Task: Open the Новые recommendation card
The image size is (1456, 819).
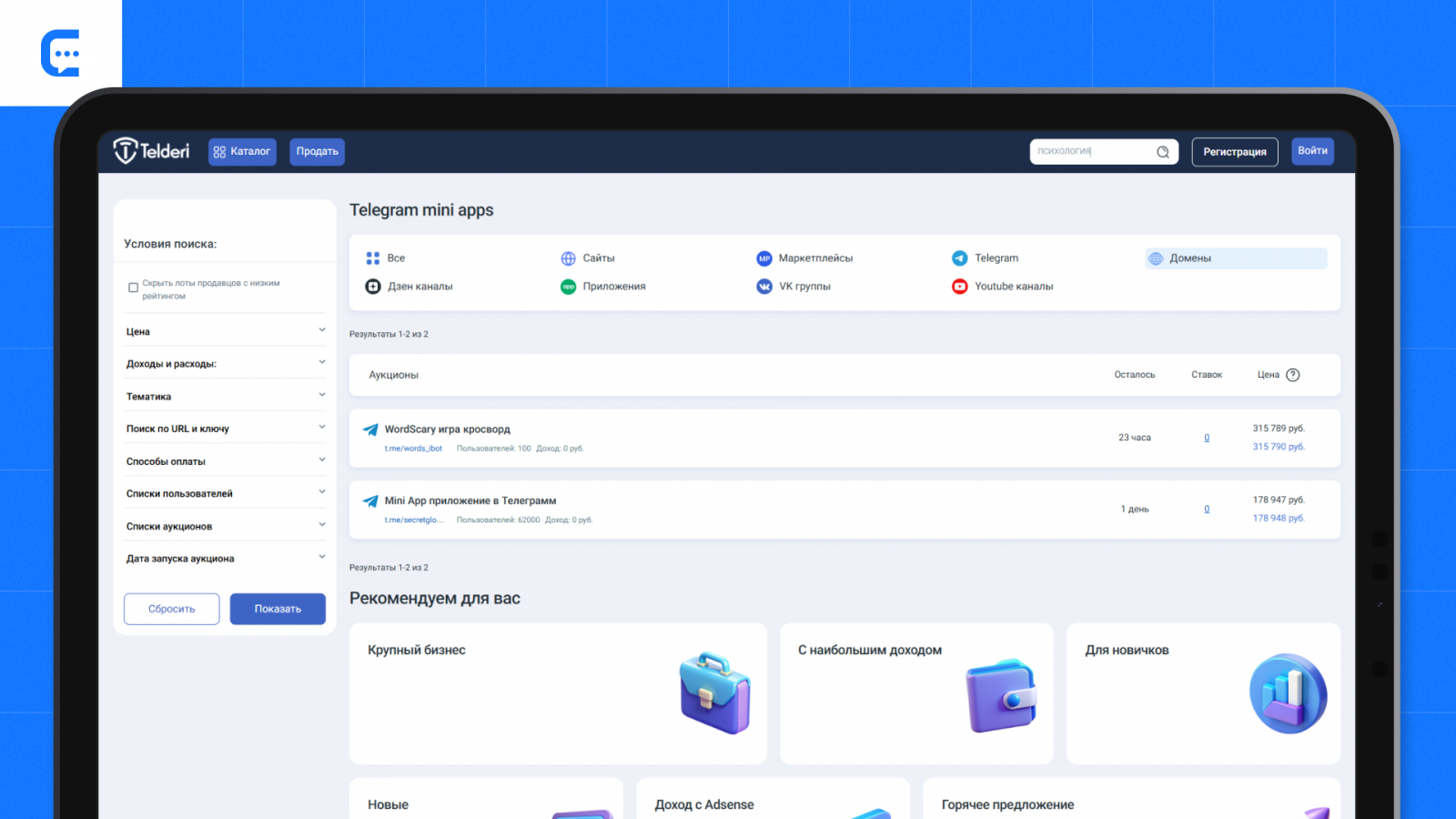Action: click(x=486, y=798)
